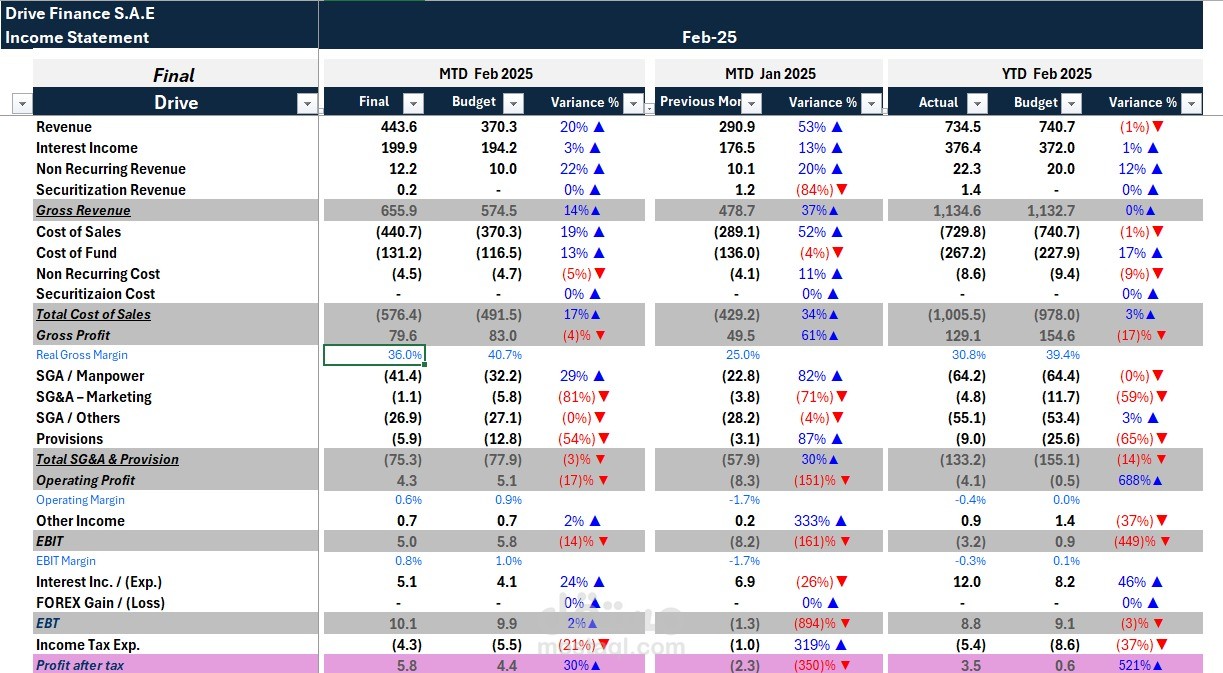
Task: Select the 'Drive Finance S.A.E' title cell
Action: click(x=80, y=14)
